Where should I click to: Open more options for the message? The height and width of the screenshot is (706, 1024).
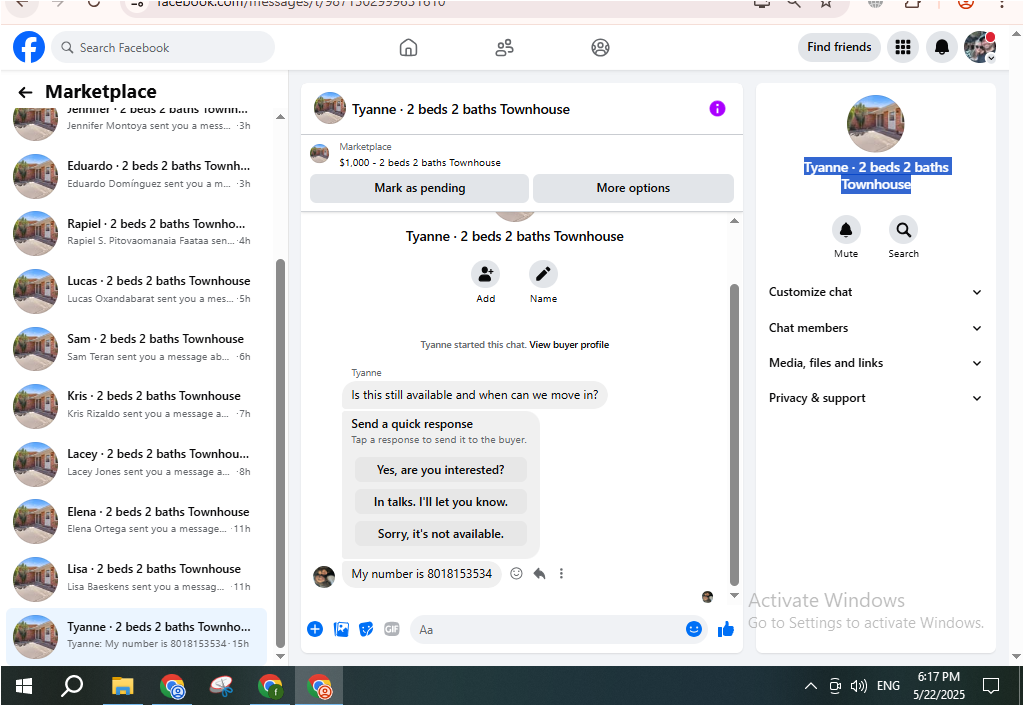(x=561, y=573)
